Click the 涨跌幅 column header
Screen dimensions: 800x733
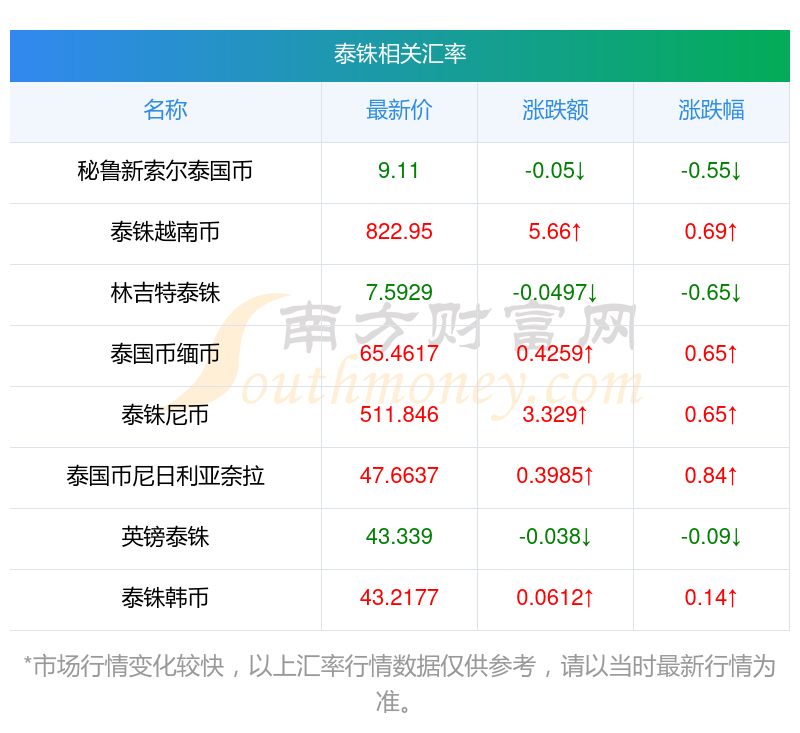pyautogui.click(x=711, y=110)
